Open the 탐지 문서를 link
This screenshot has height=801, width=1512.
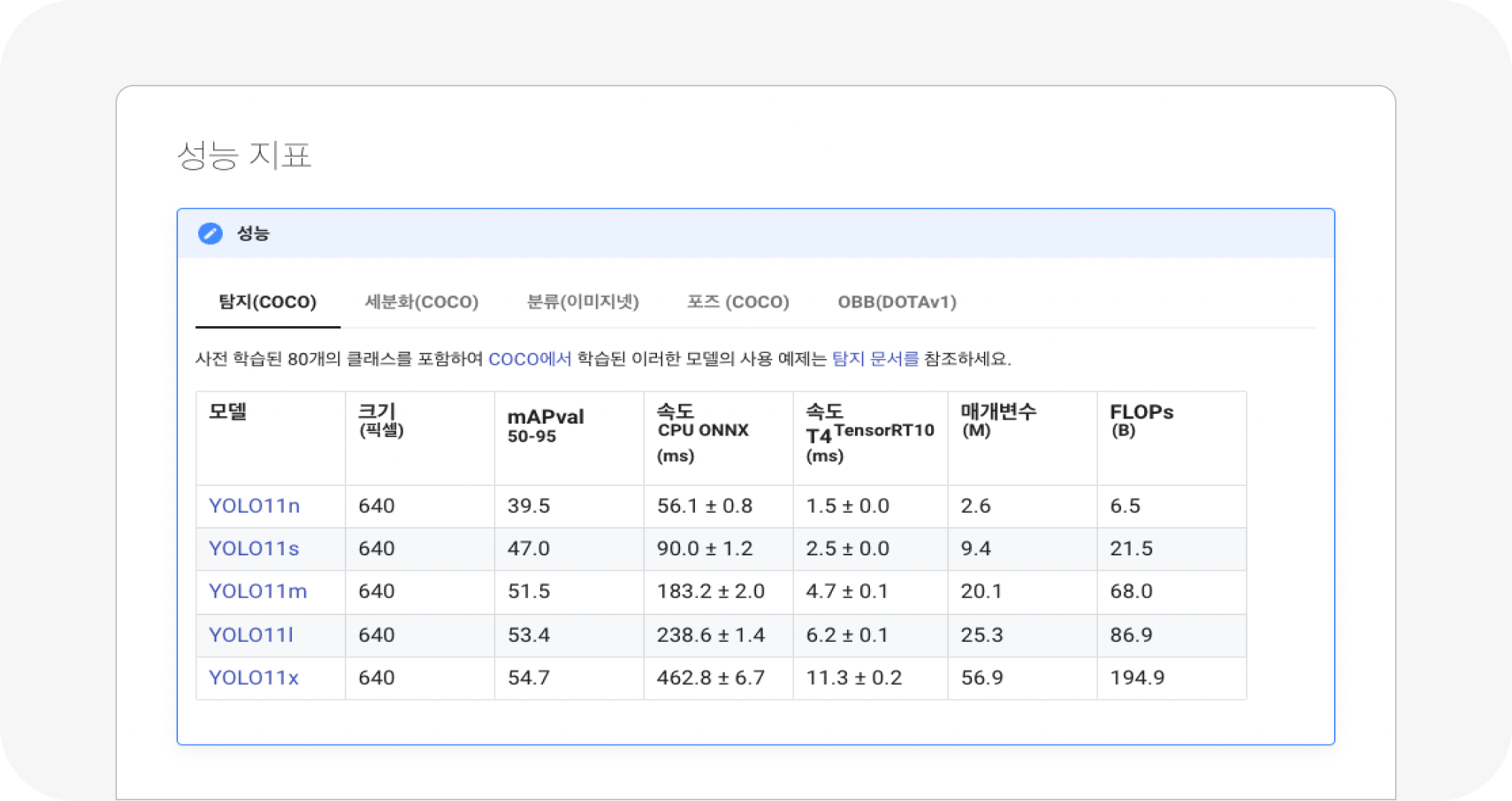(x=875, y=359)
